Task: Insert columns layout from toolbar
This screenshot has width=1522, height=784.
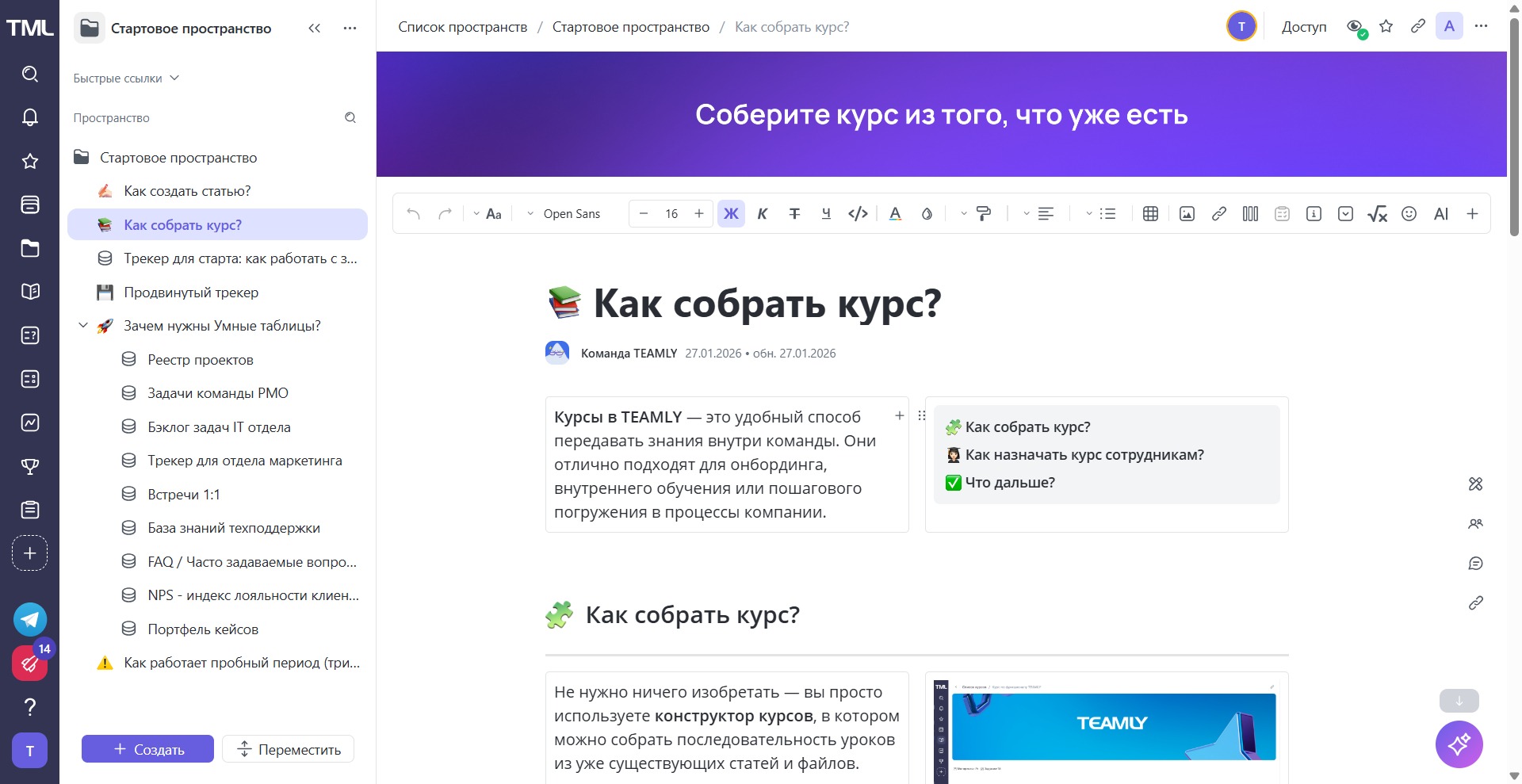Action: [1250, 213]
